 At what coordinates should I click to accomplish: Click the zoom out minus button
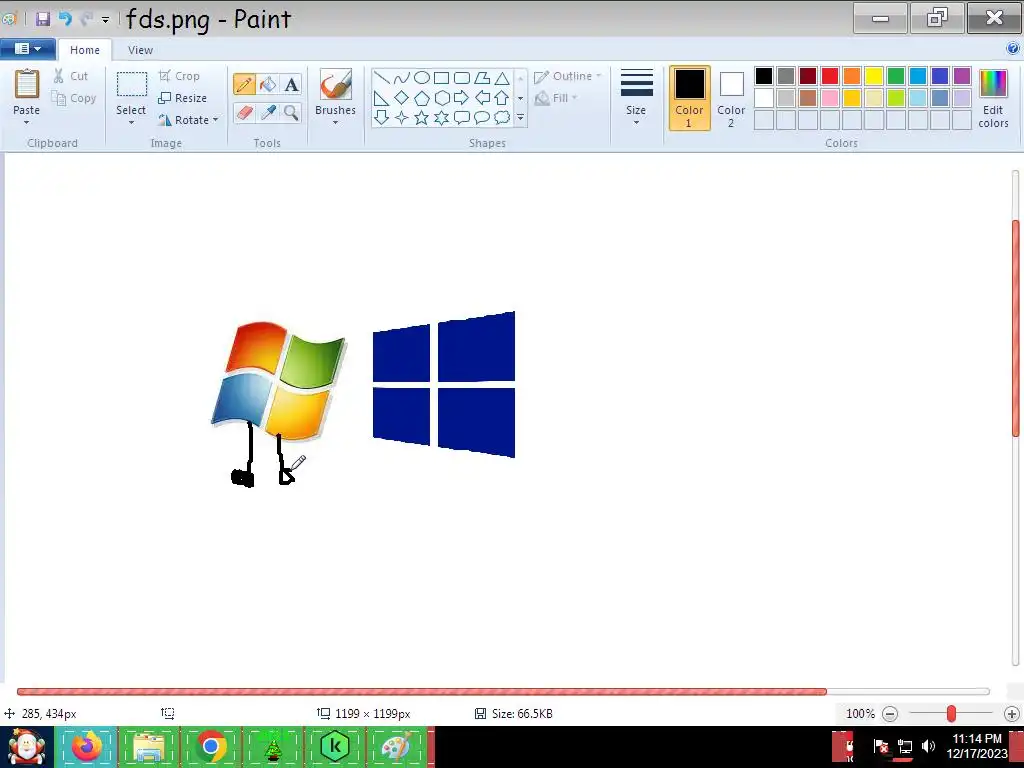(x=890, y=714)
